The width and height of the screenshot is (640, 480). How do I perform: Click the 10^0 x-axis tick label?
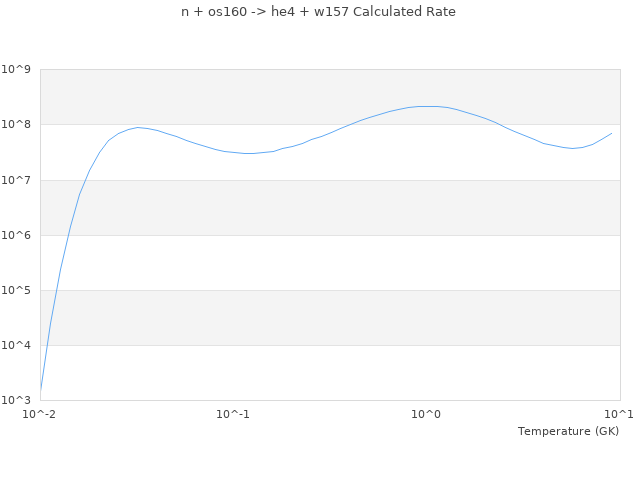pyautogui.click(x=426, y=414)
